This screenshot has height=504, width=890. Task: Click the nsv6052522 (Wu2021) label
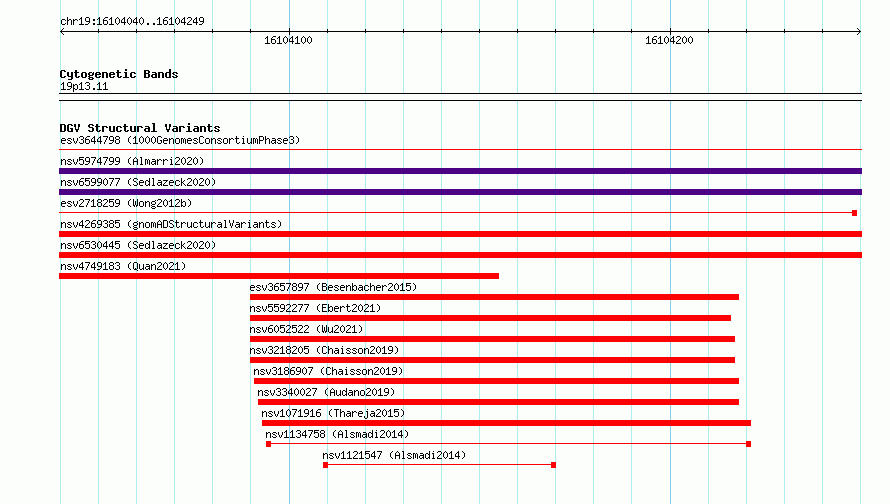point(306,329)
